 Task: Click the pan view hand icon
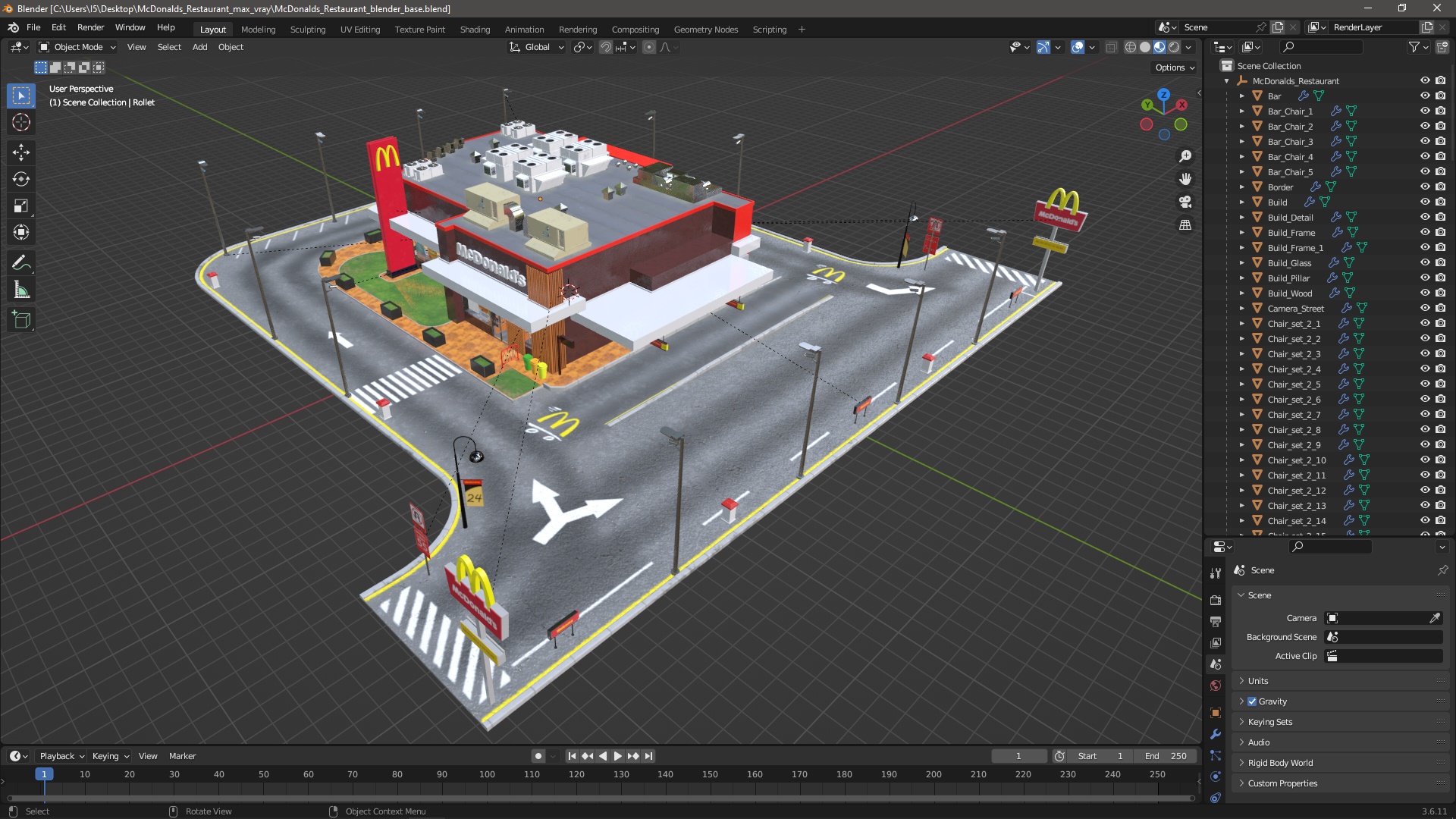pyautogui.click(x=1185, y=179)
